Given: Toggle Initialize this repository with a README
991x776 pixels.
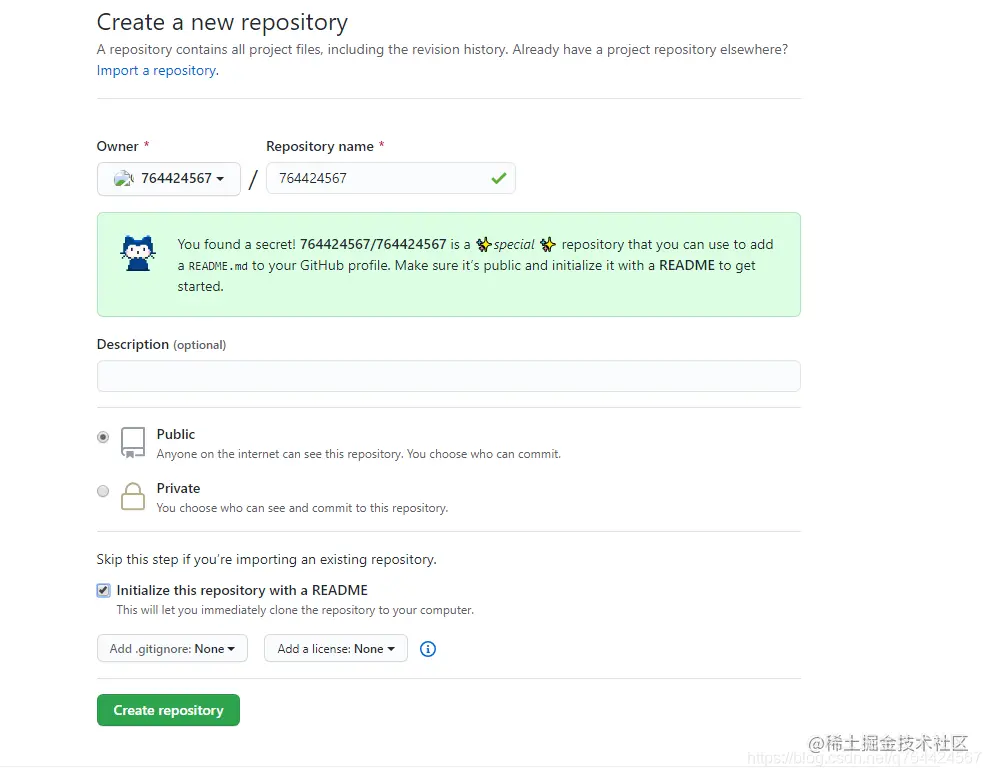Looking at the screenshot, I should pyautogui.click(x=104, y=590).
